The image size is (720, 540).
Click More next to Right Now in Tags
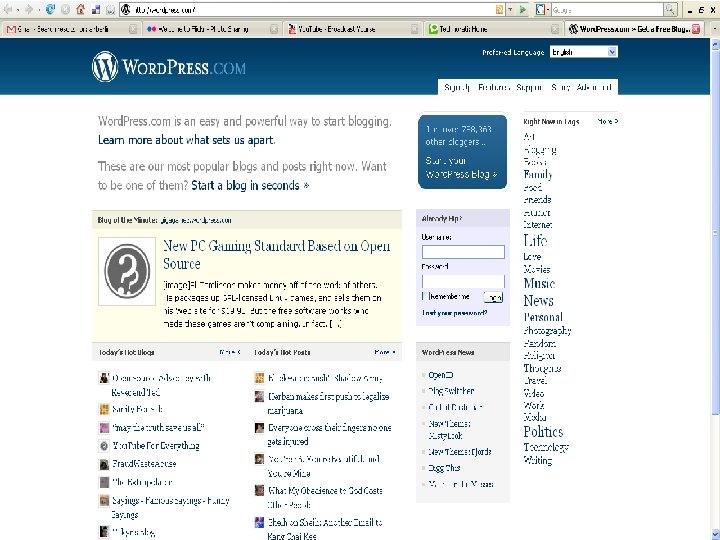click(608, 122)
